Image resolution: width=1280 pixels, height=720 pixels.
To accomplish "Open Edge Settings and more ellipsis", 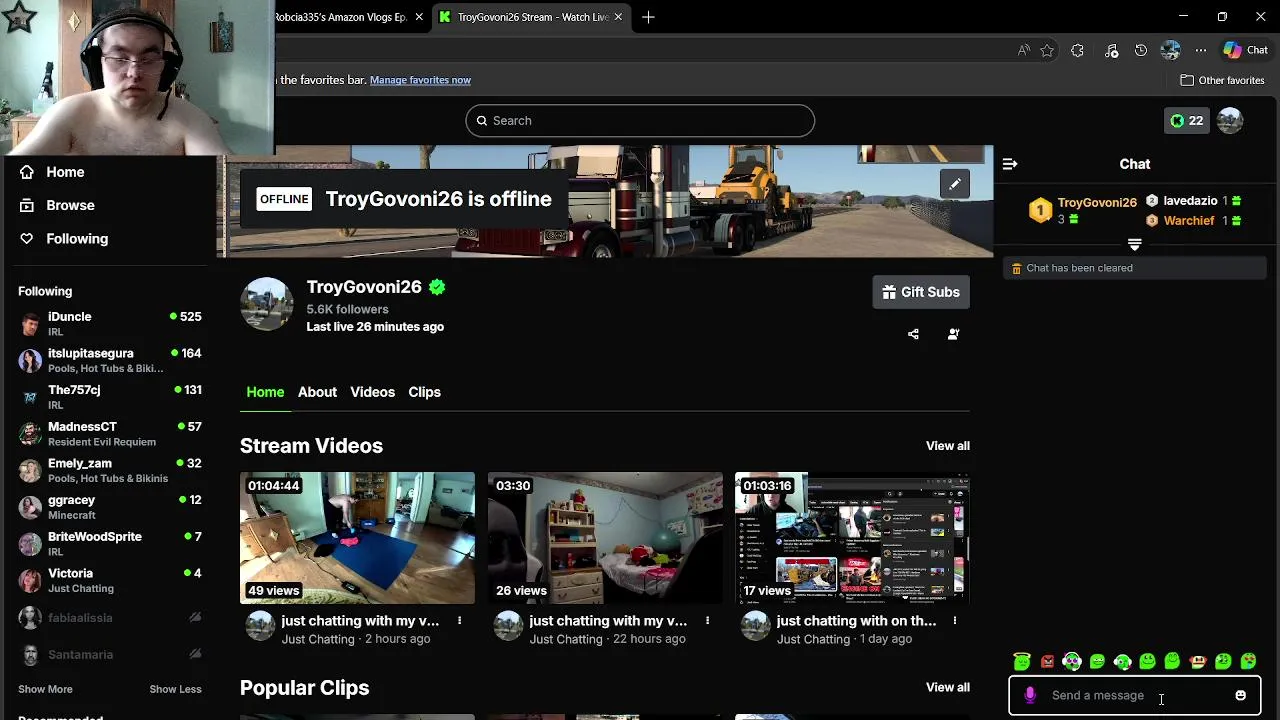I will [1201, 50].
